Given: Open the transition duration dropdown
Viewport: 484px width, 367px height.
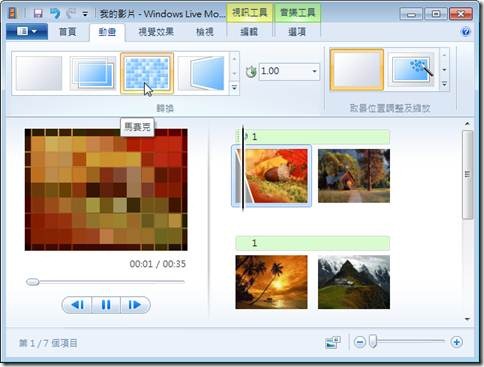Looking at the screenshot, I should coord(314,71).
